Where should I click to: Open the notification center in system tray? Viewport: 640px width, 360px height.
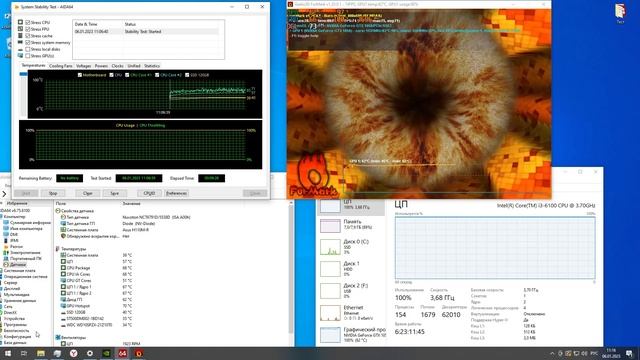(x=629, y=353)
